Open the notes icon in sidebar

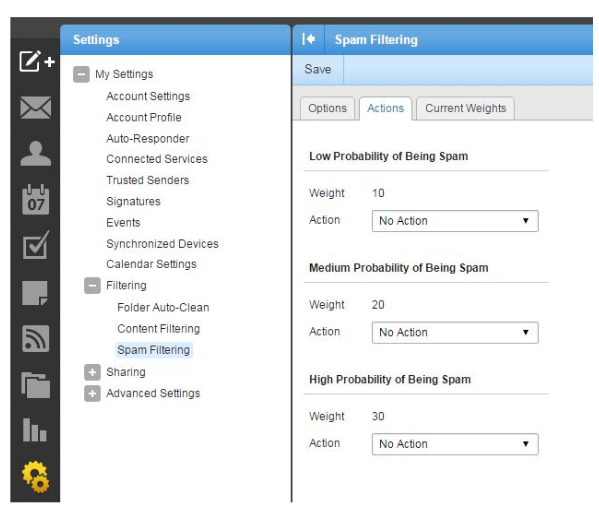tap(35, 293)
